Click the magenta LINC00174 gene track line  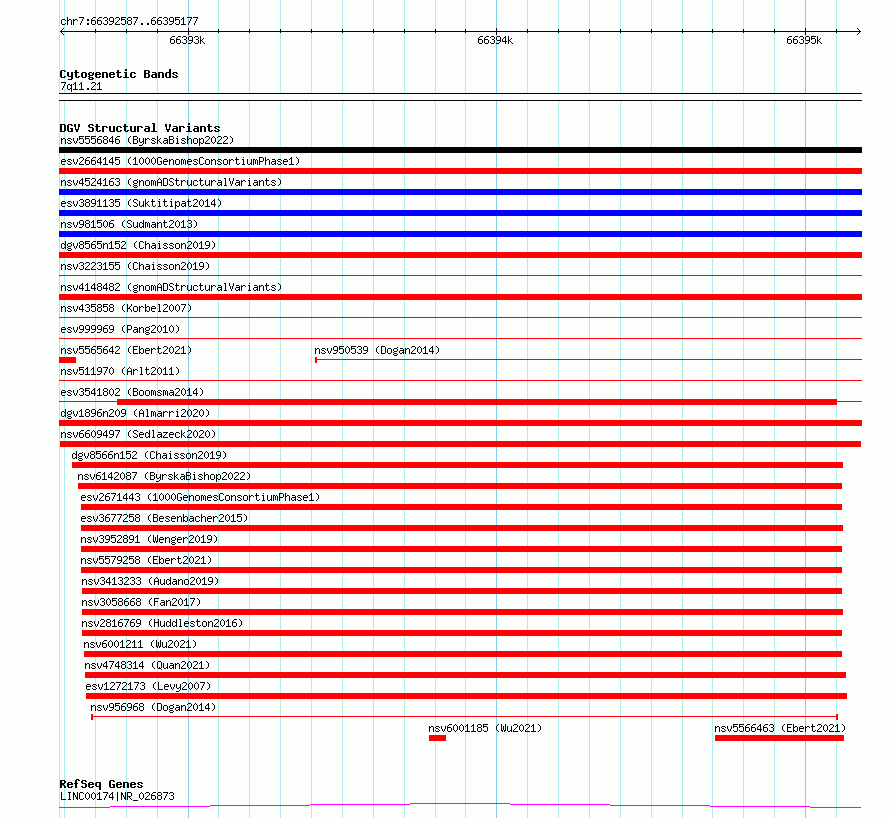click(460, 806)
